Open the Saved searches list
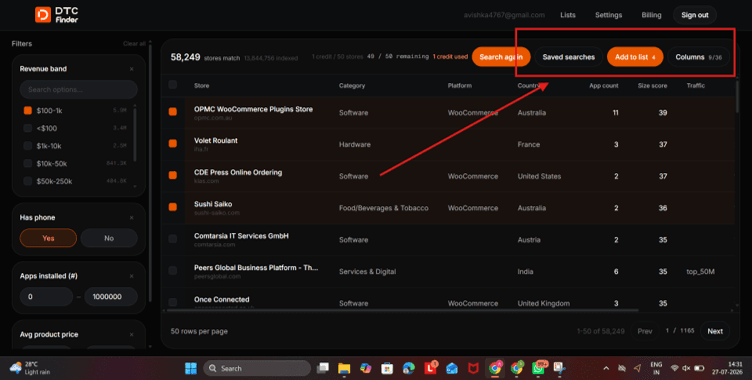 [568, 57]
